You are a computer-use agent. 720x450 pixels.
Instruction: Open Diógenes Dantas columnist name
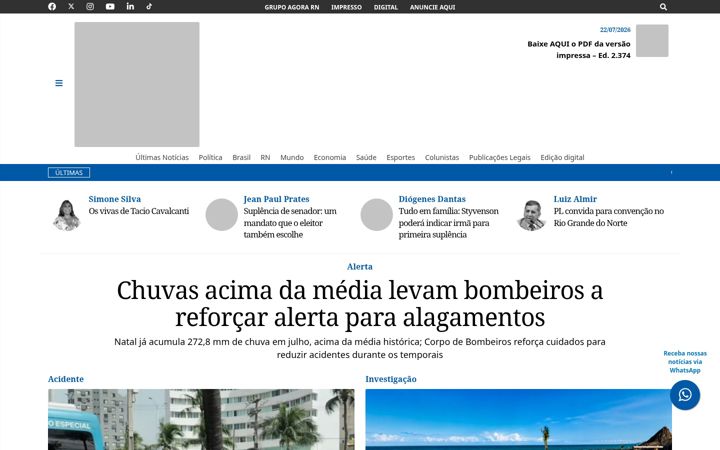coord(432,199)
